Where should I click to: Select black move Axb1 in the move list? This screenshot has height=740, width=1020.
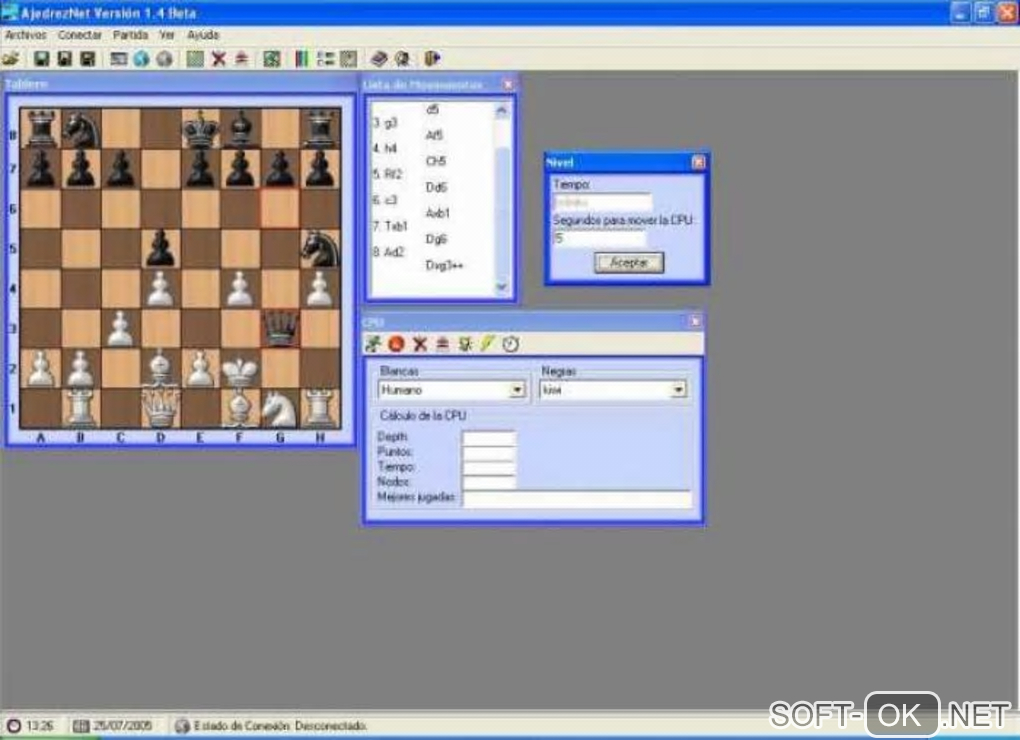pyautogui.click(x=437, y=213)
